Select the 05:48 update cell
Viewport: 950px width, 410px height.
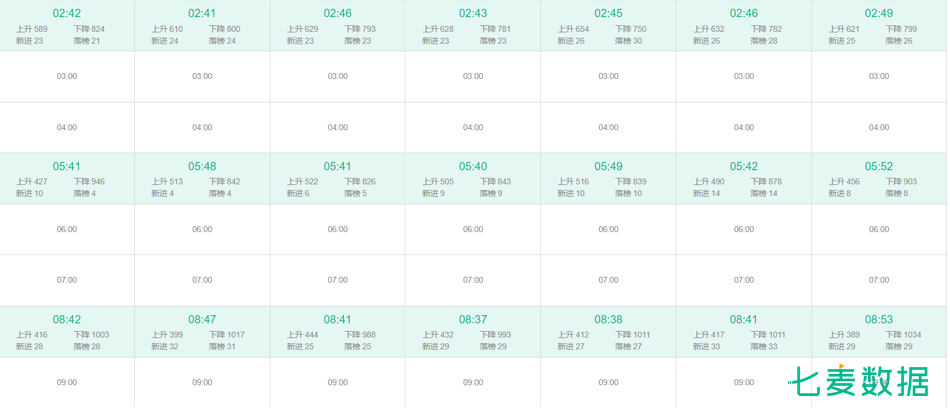(x=202, y=179)
